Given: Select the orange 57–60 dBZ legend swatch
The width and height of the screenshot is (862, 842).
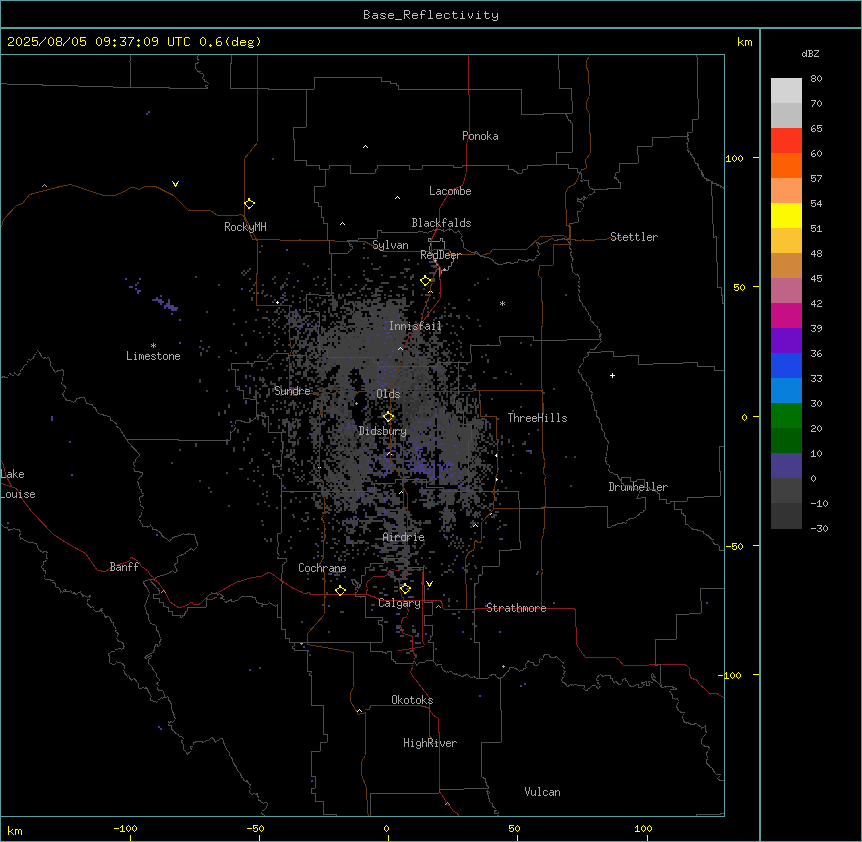Looking at the screenshot, I should [x=786, y=165].
